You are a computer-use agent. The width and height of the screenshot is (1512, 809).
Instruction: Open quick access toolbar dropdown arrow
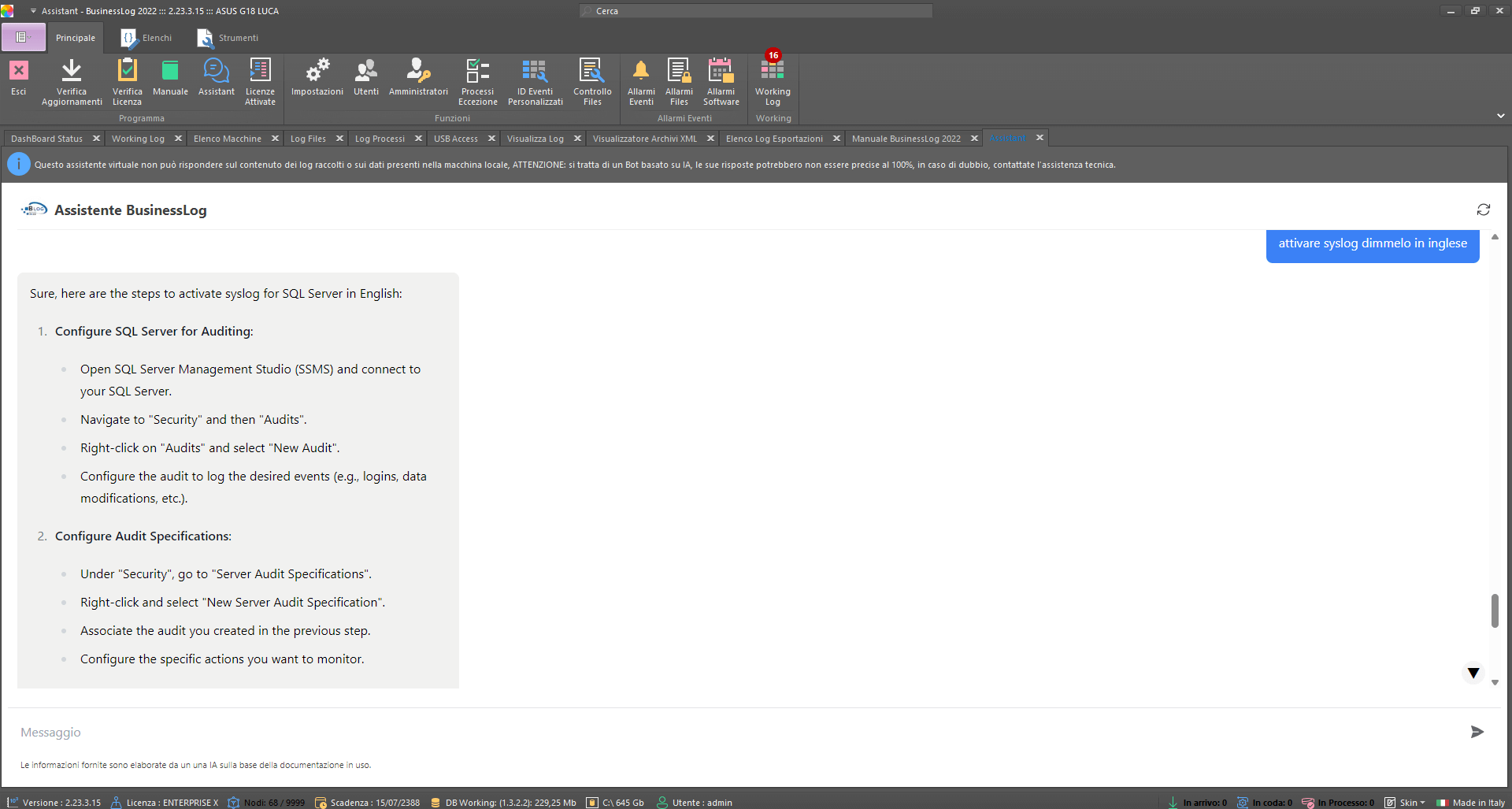[x=33, y=11]
